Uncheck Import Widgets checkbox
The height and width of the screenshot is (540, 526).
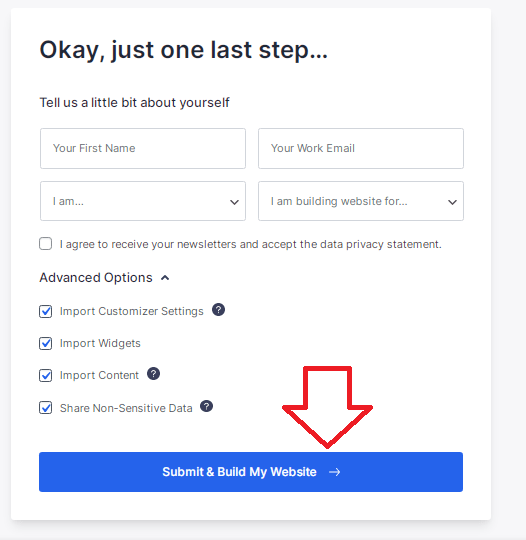45,343
